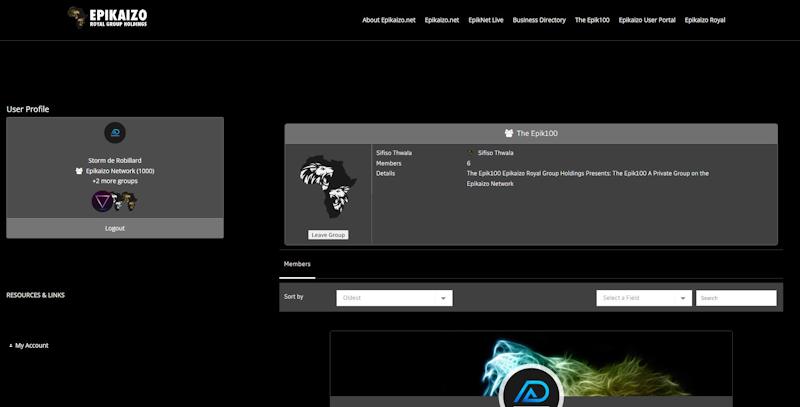Expand the My Account section
Screen dimensions: 800x407
click(29, 345)
